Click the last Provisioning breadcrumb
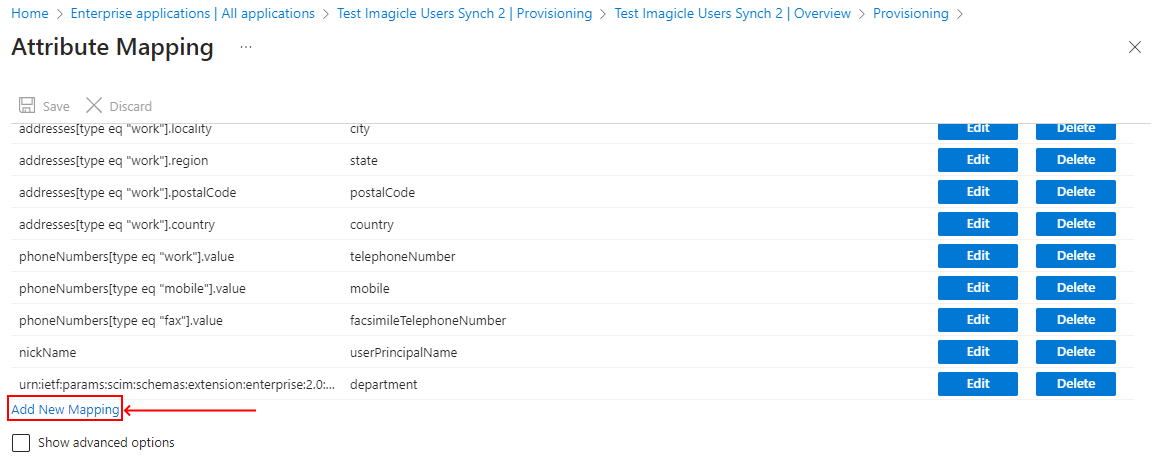 tap(910, 14)
